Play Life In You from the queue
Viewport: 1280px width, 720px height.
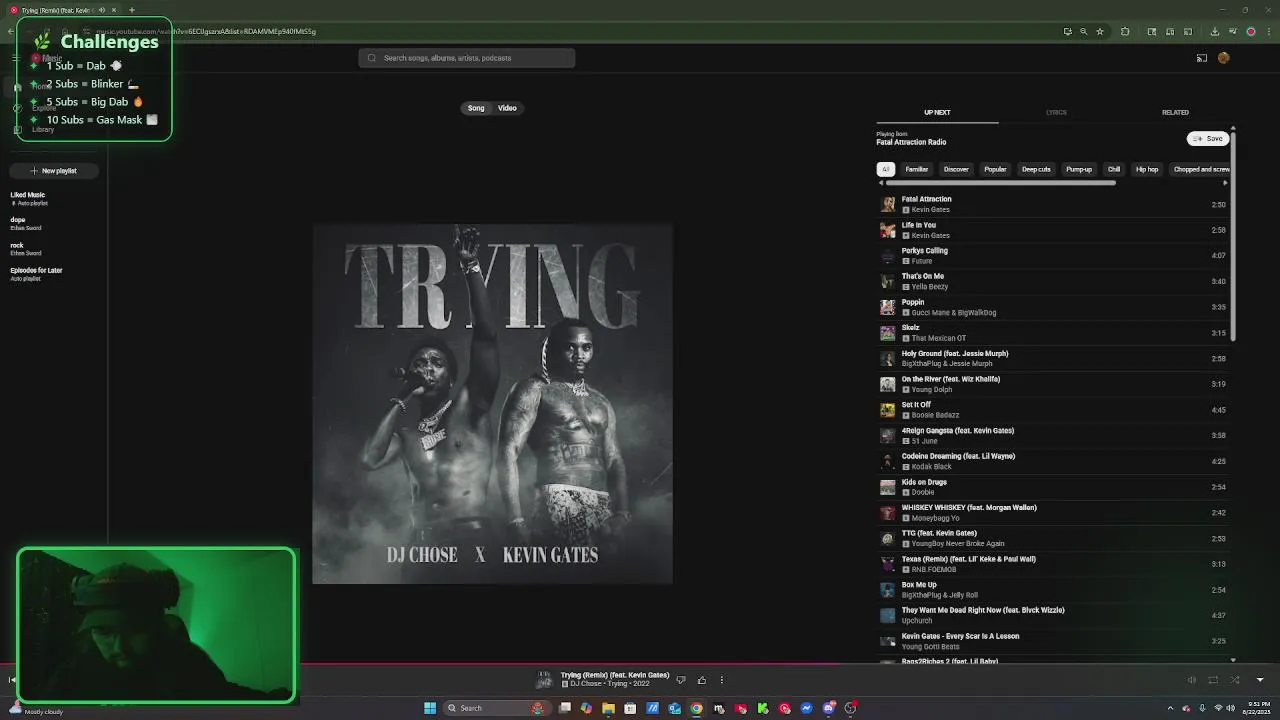[1055, 230]
